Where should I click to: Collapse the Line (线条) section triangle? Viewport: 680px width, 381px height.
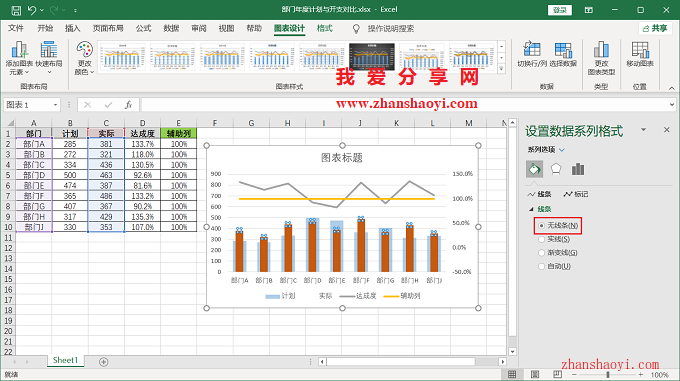pyautogui.click(x=531, y=209)
